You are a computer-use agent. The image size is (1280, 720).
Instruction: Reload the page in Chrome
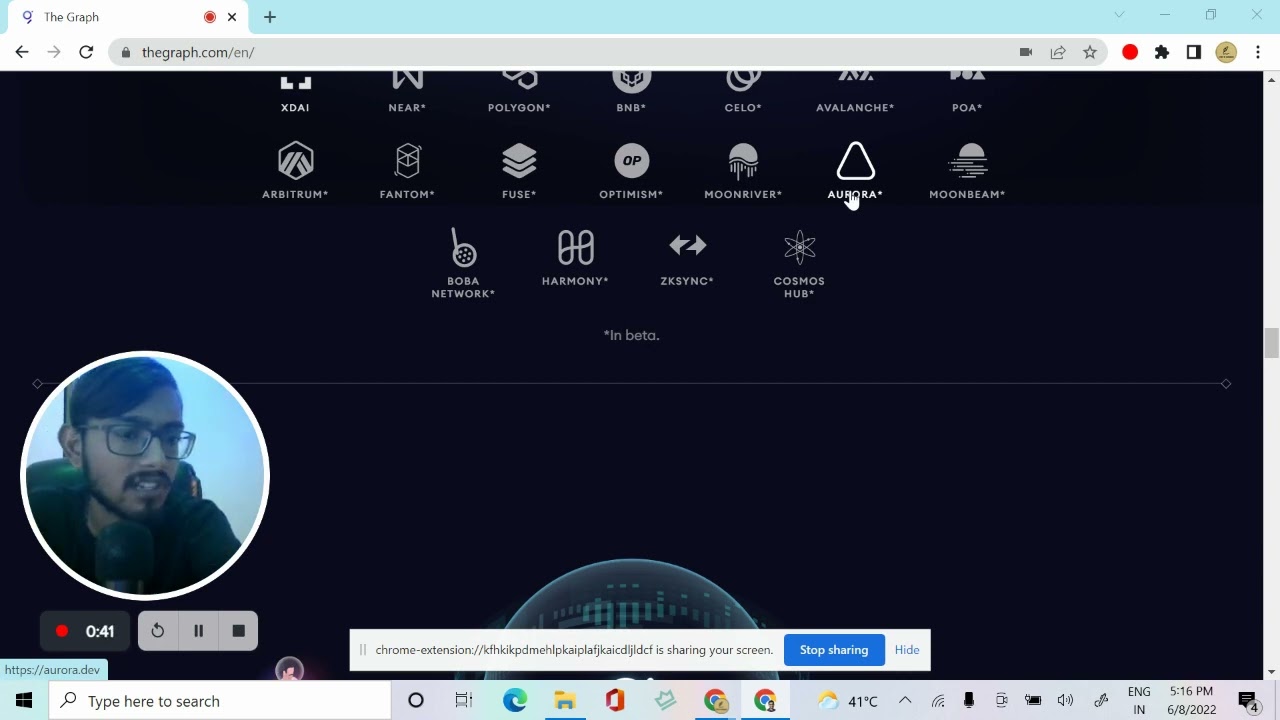tap(86, 52)
